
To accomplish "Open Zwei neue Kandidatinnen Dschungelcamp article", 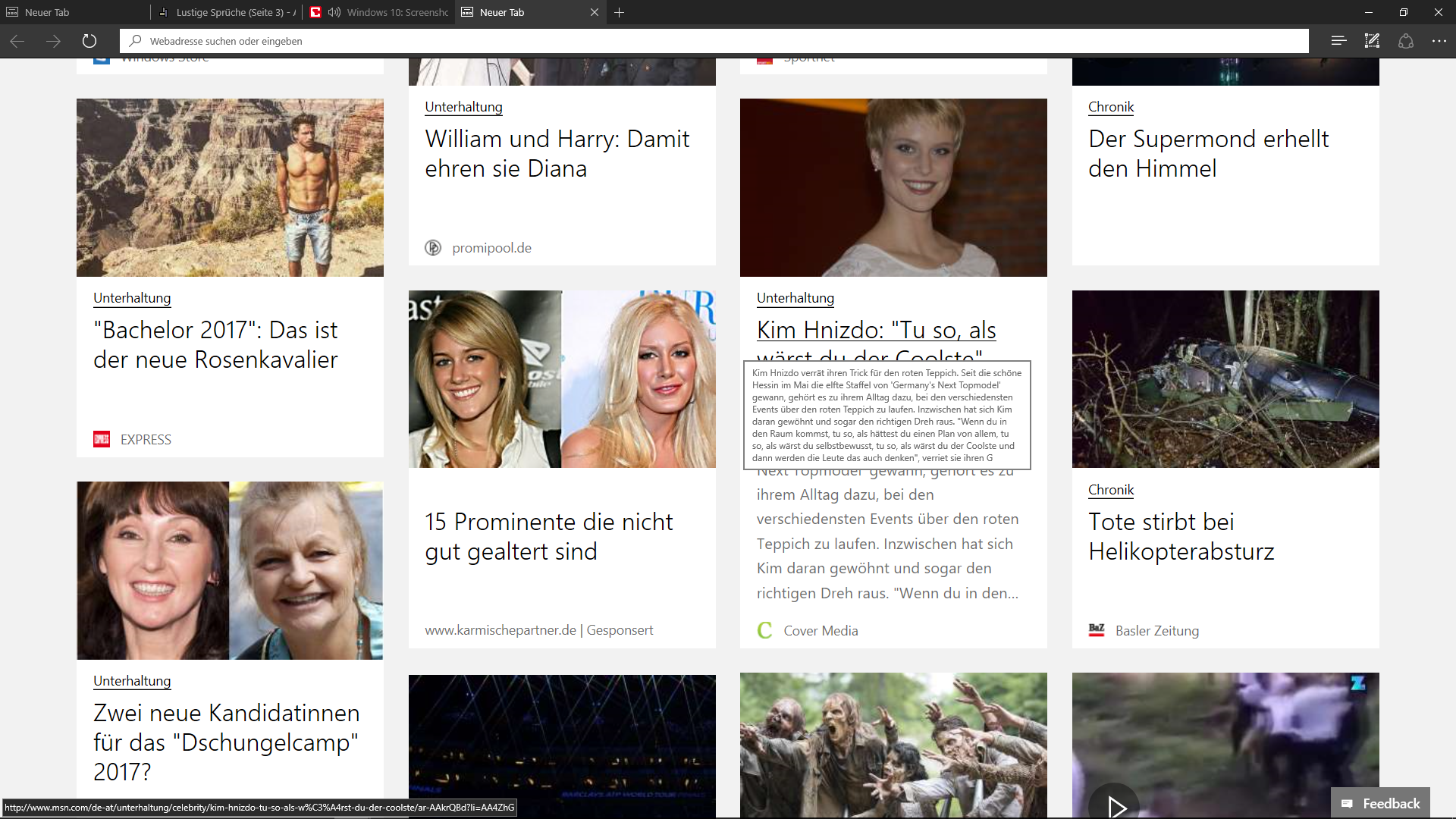I will coord(226,742).
